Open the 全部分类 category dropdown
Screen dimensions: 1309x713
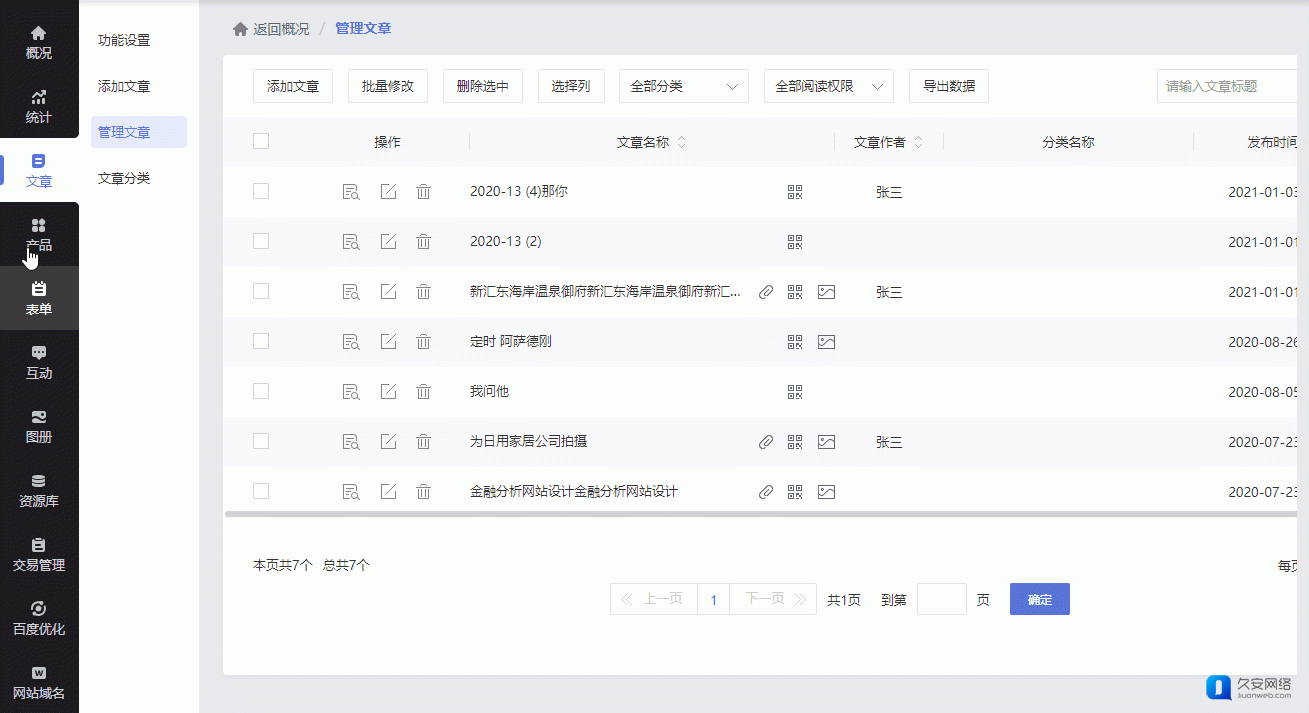tap(684, 86)
